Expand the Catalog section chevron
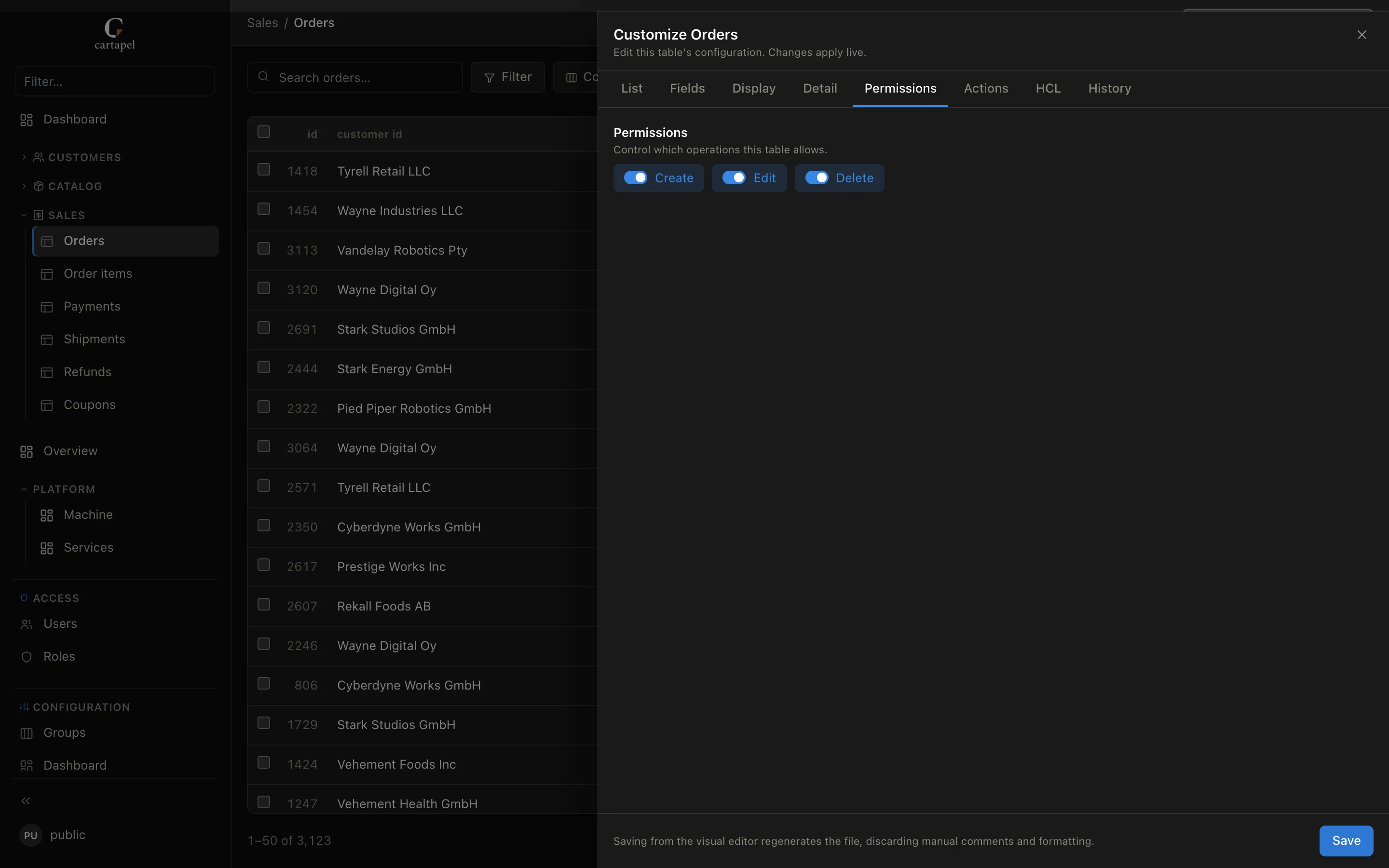The image size is (1389, 868). tap(24, 186)
